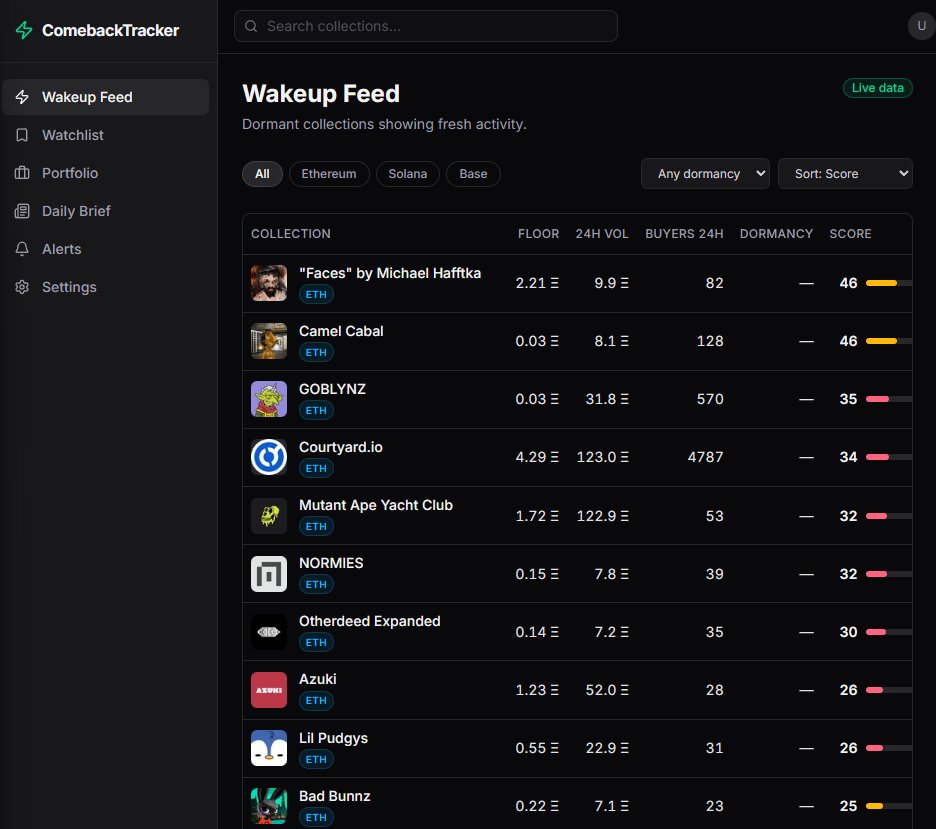
Task: Click the Camel Cabal collection thumbnail
Action: coord(269,341)
